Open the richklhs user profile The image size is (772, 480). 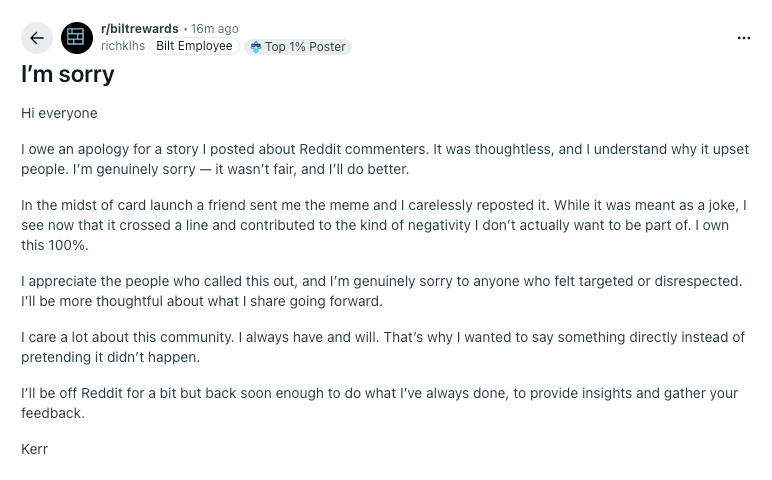pos(123,46)
